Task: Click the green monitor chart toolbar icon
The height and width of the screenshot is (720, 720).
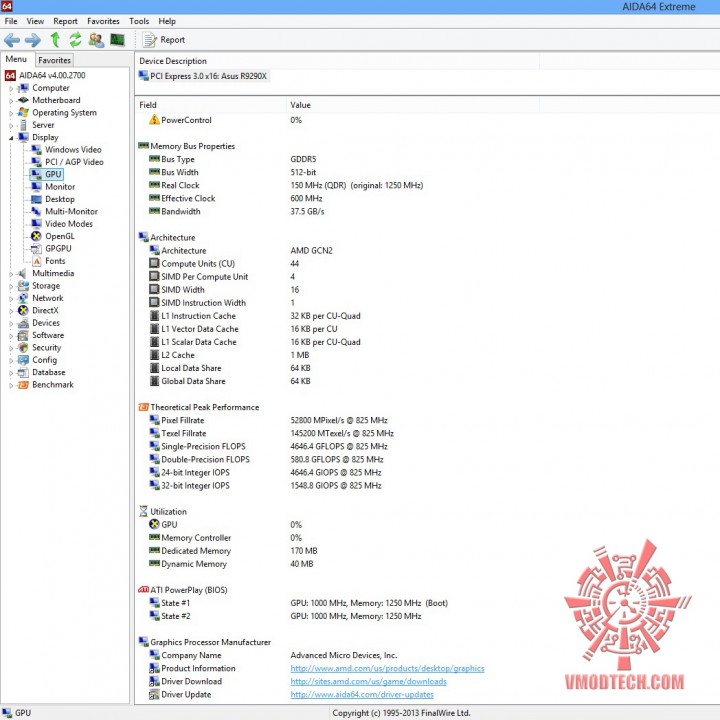Action: (118, 40)
